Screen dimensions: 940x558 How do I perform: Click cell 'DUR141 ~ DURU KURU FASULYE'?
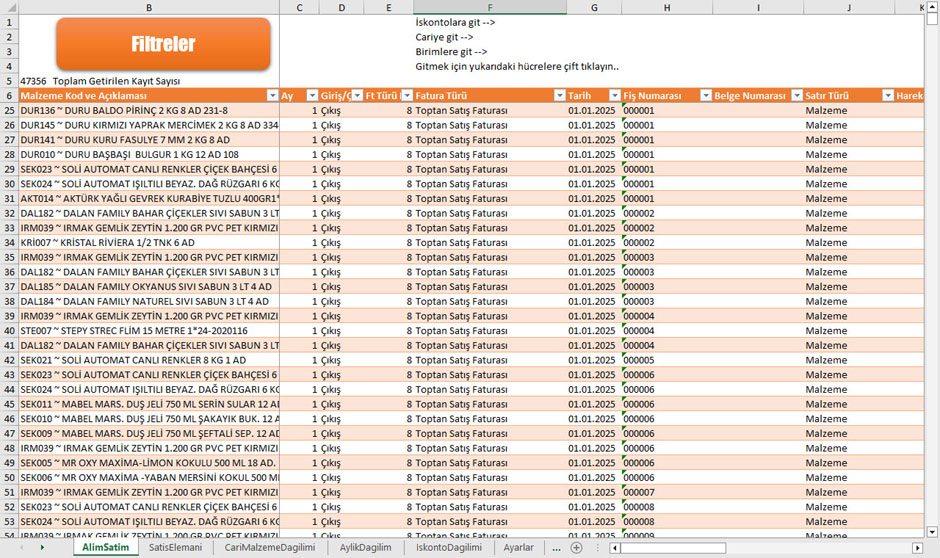(149, 140)
